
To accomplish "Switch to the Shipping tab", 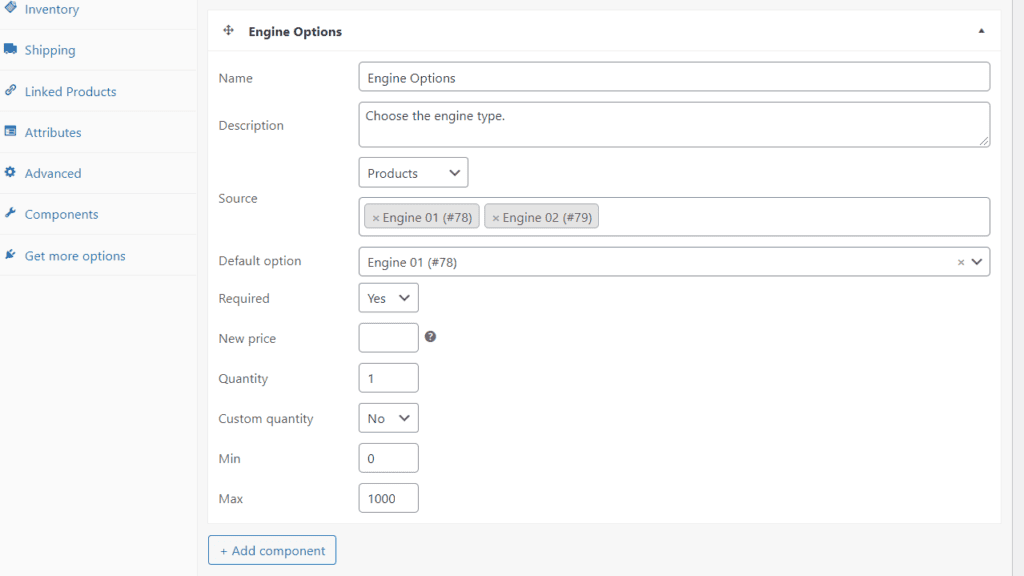I will [x=50, y=50].
